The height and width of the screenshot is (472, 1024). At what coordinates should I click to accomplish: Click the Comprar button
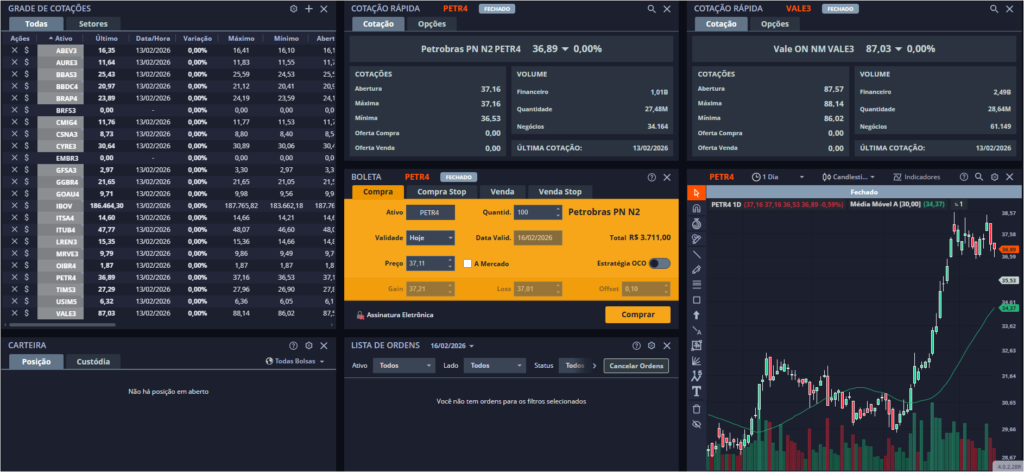coord(637,315)
